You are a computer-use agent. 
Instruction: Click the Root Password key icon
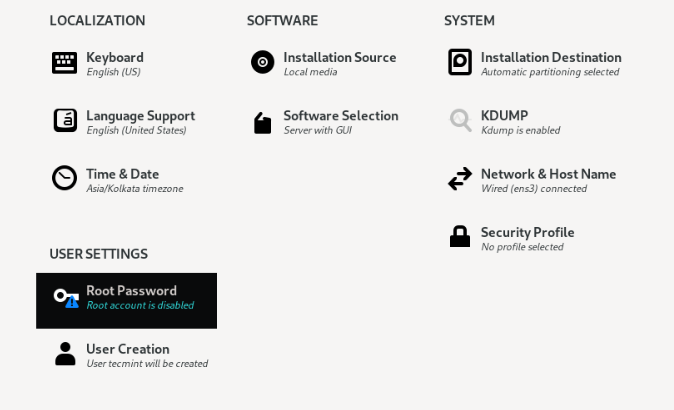pos(66,297)
